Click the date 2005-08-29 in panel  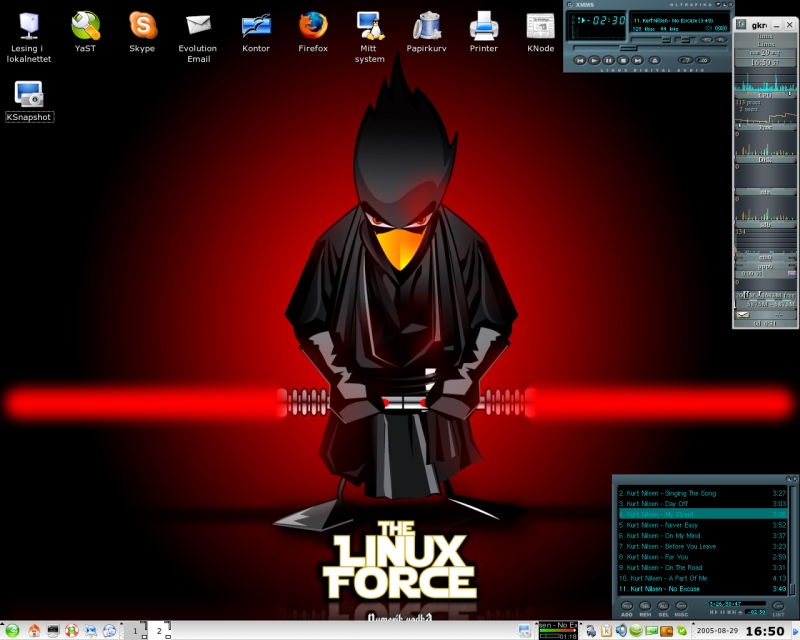click(x=717, y=631)
